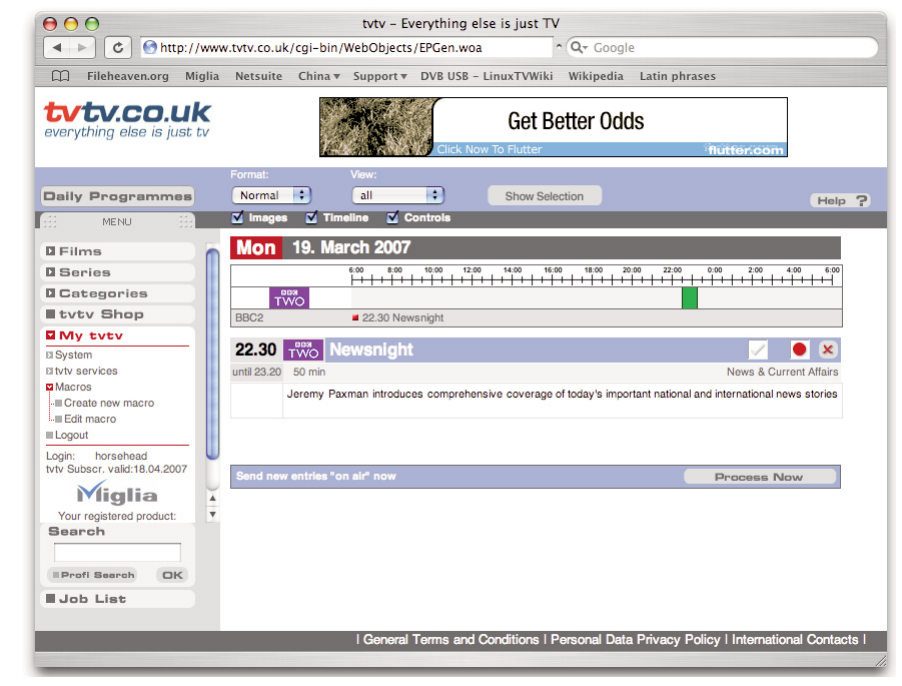The width and height of the screenshot is (902, 686).
Task: Open the bookmarks book icon
Action: [60, 76]
